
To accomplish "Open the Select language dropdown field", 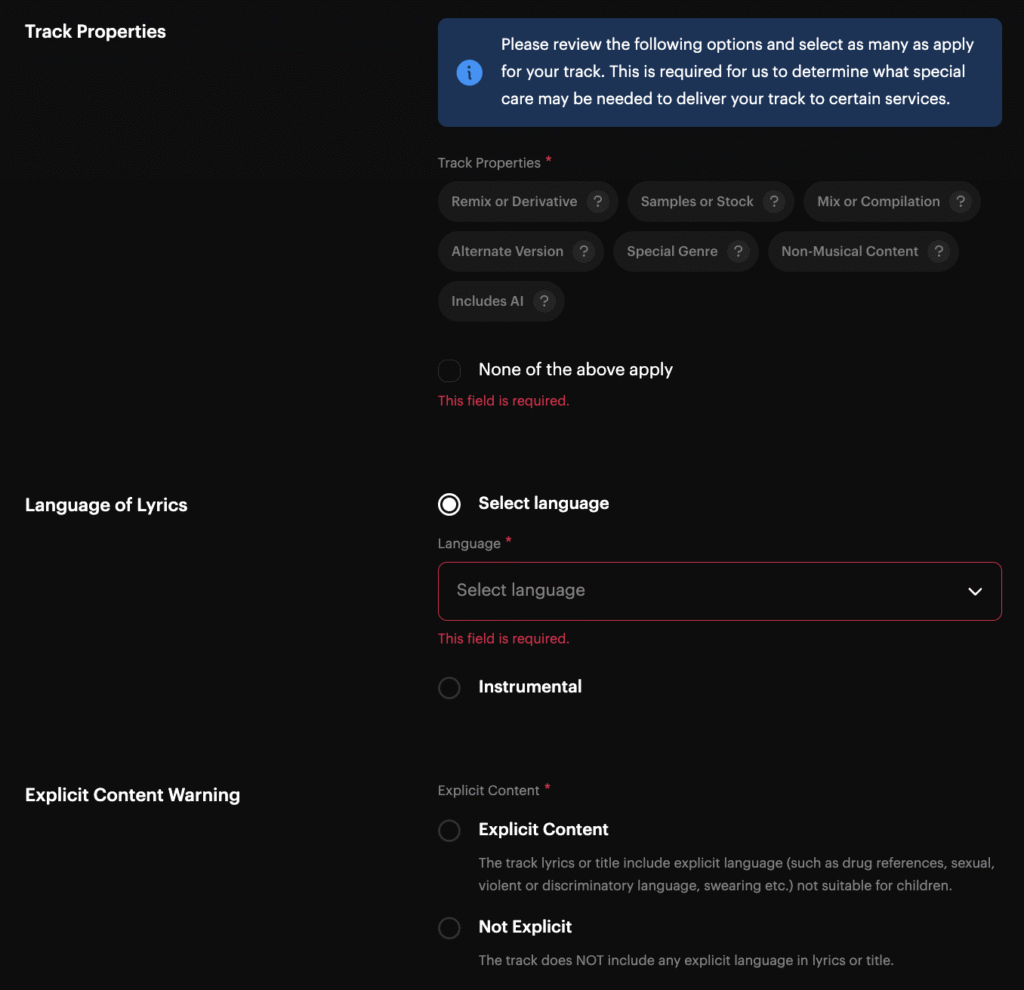I will point(700,591).
